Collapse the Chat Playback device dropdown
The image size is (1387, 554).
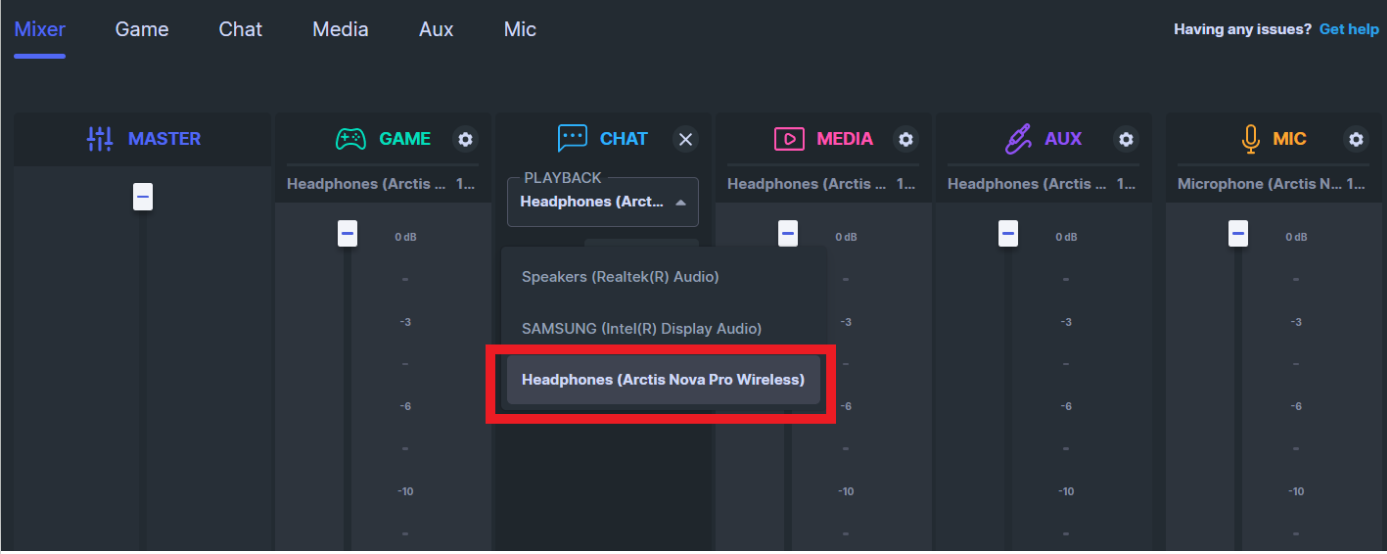tap(680, 202)
